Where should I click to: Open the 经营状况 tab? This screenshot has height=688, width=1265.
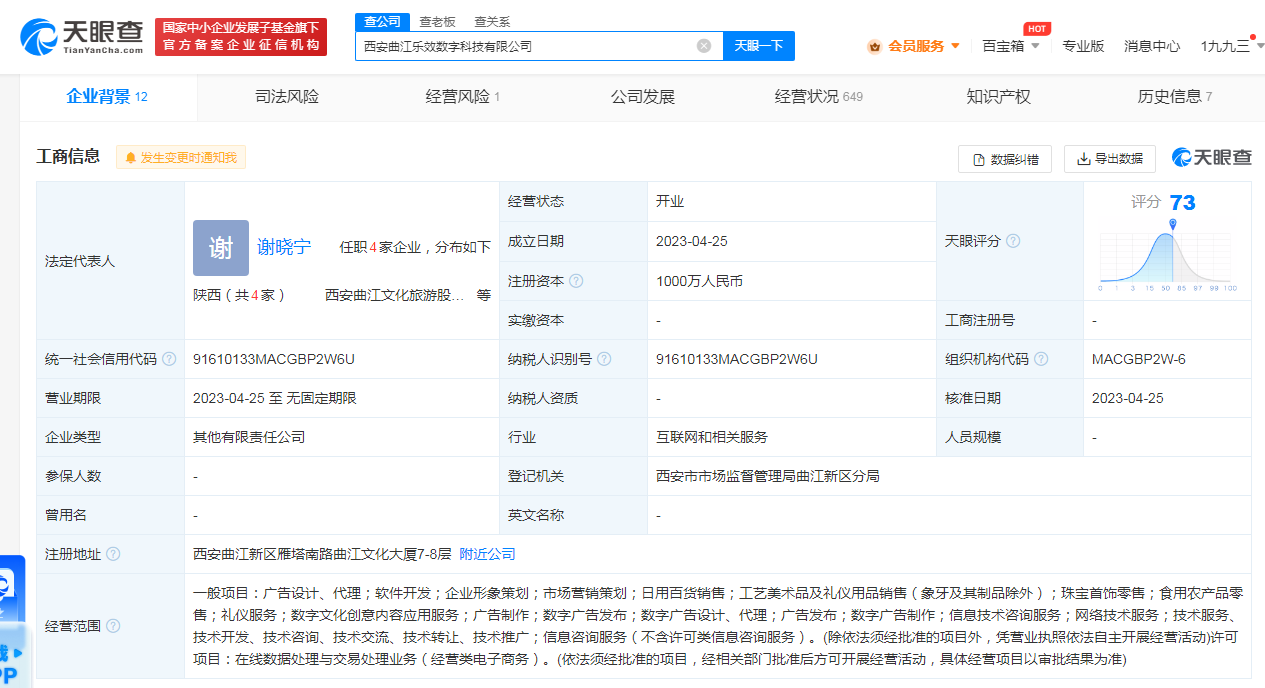[x=818, y=97]
